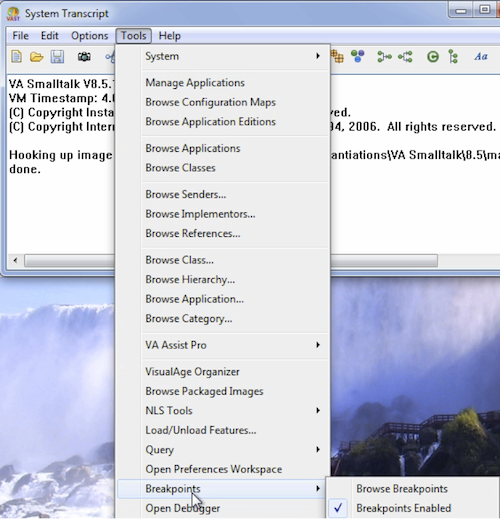The width and height of the screenshot is (500, 519).
Task: Choose Load/Unload Features...
Action: tap(222, 430)
